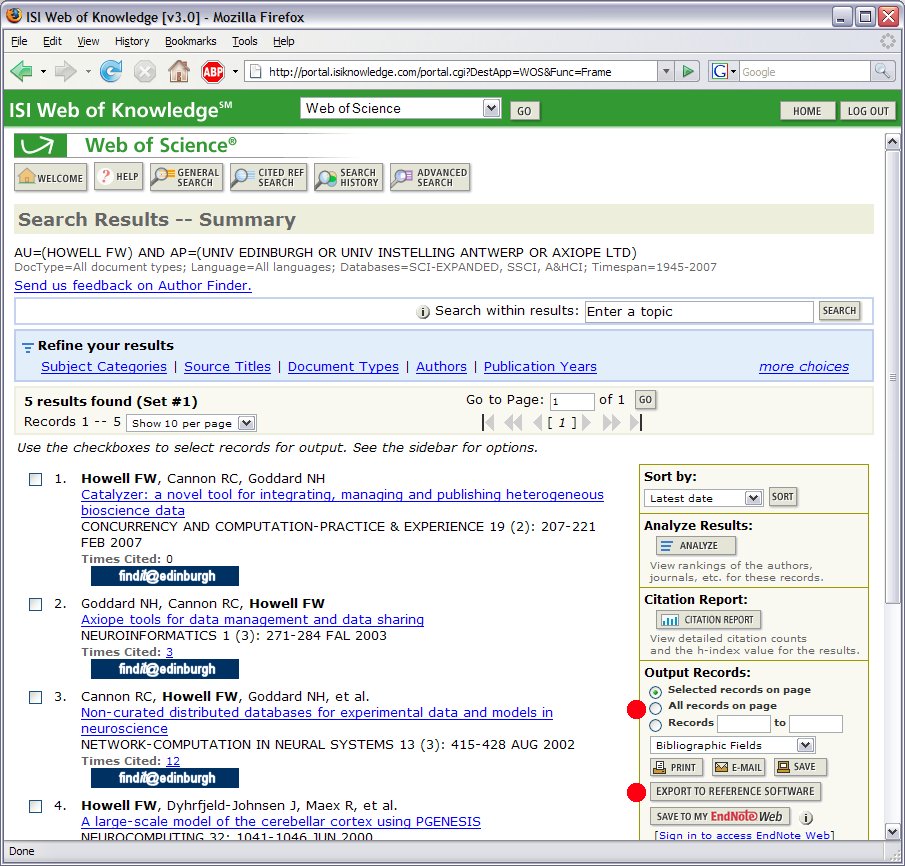Click the 'Search within results' text field
This screenshot has height=866, width=905.
click(x=698, y=312)
